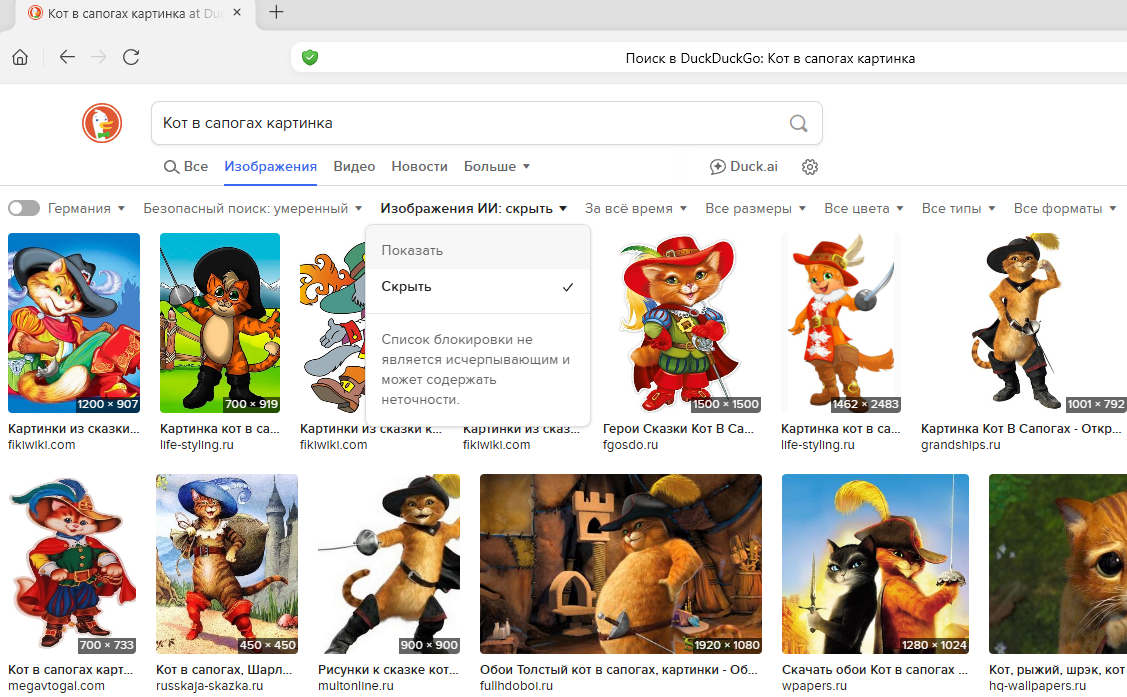
Task: Choose Показать in AI images menu
Action: [x=478, y=251]
